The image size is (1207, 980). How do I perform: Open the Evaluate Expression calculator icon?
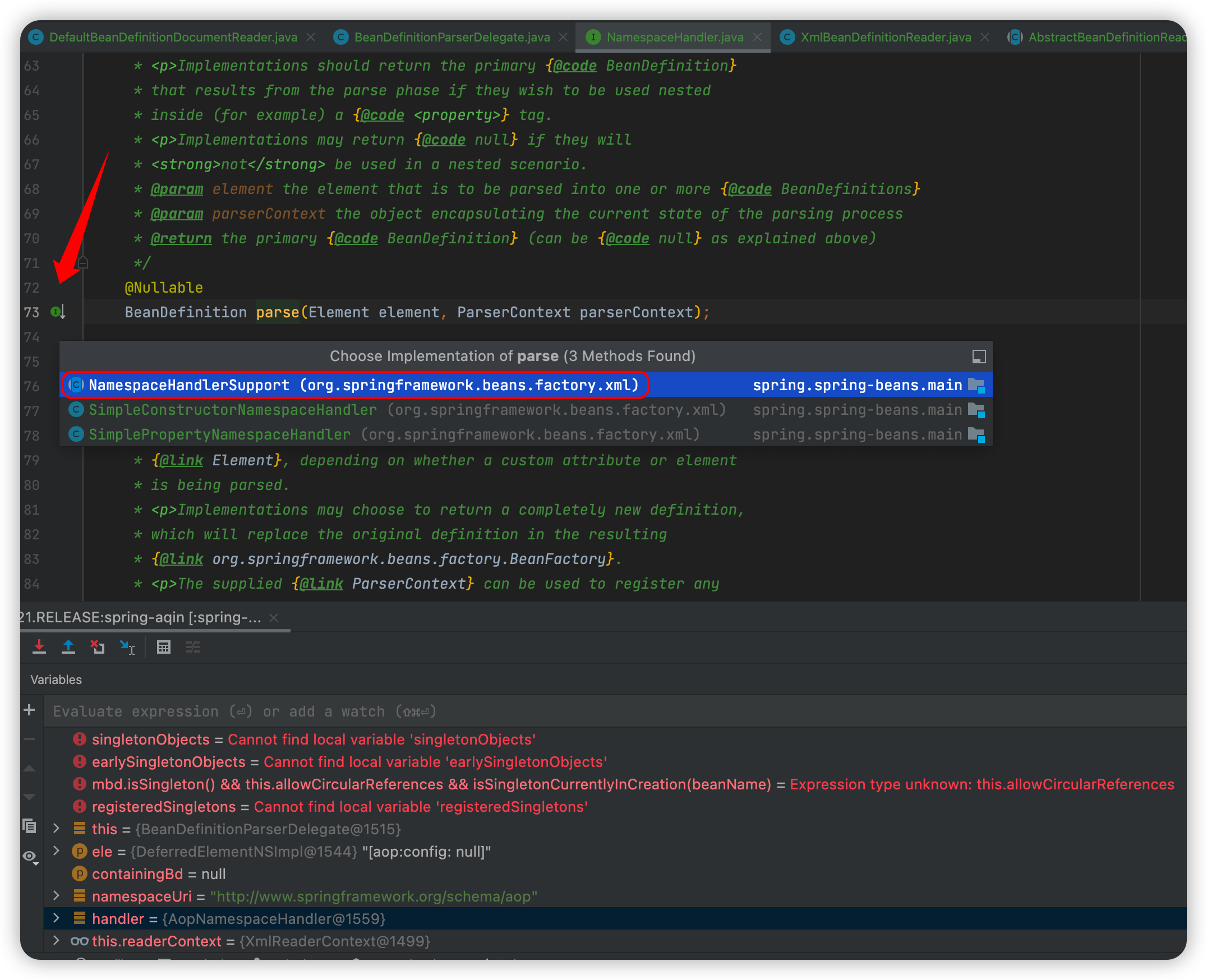coord(164,647)
